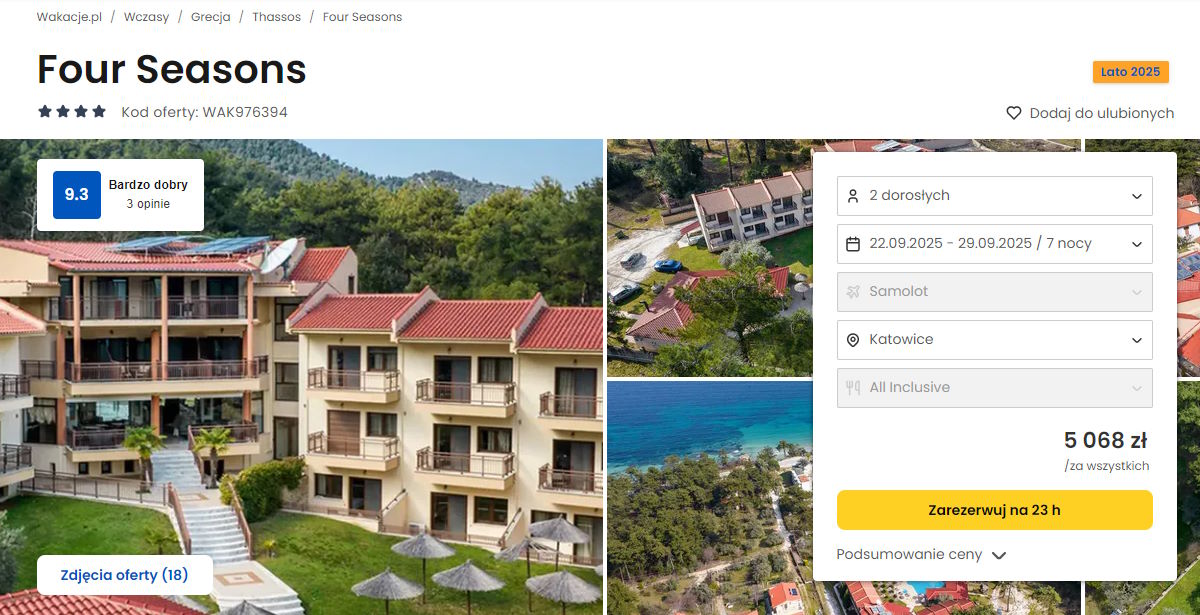Click Dodaj do ulubionych text

click(x=1101, y=113)
